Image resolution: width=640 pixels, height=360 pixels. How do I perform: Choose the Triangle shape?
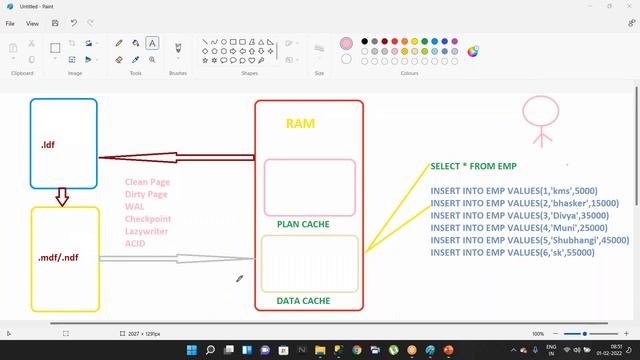261,42
